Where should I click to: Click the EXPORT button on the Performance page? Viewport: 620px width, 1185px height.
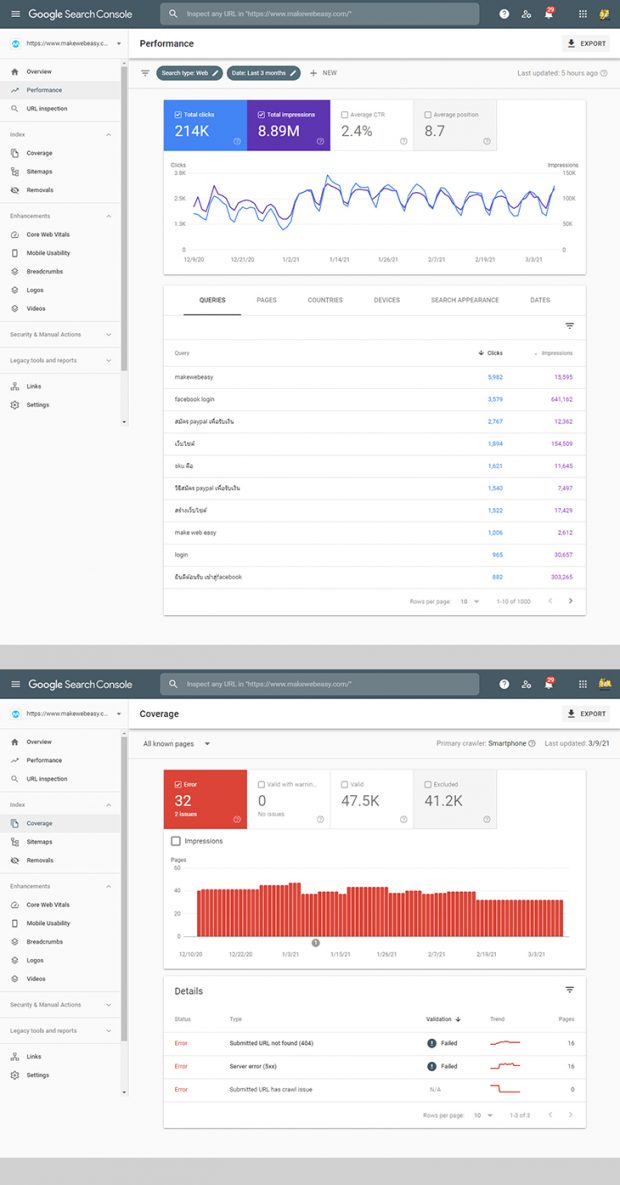pyautogui.click(x=586, y=44)
